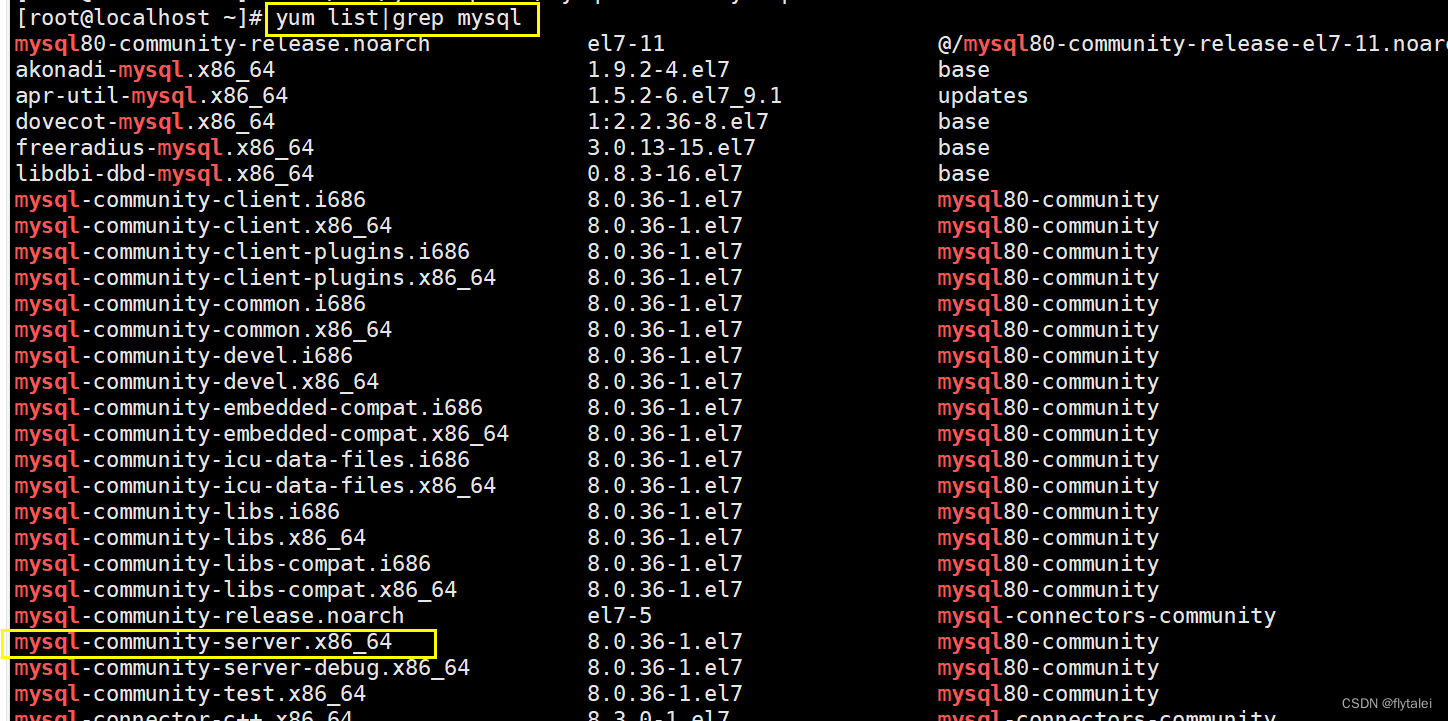Click "mysql-community-libs-compat.x86_64" package name
The height and width of the screenshot is (721, 1448).
236,590
